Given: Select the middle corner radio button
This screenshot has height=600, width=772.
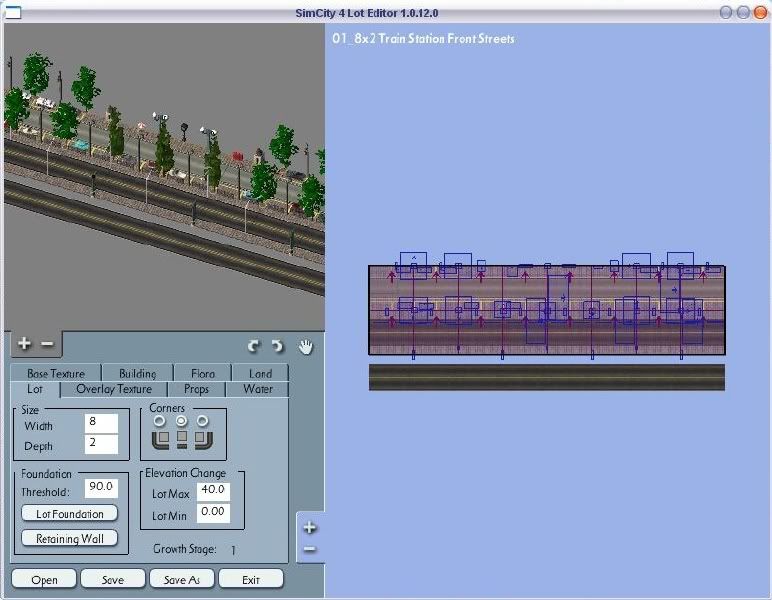Looking at the screenshot, I should [x=181, y=421].
